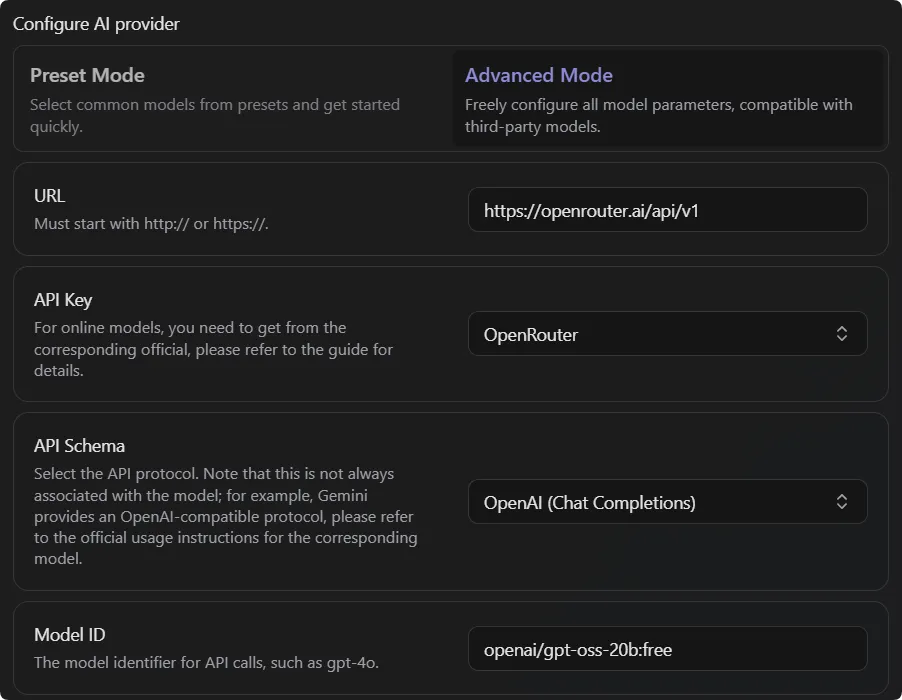Open the API Key dropdown chevron icon
The width and height of the screenshot is (902, 700).
842,334
